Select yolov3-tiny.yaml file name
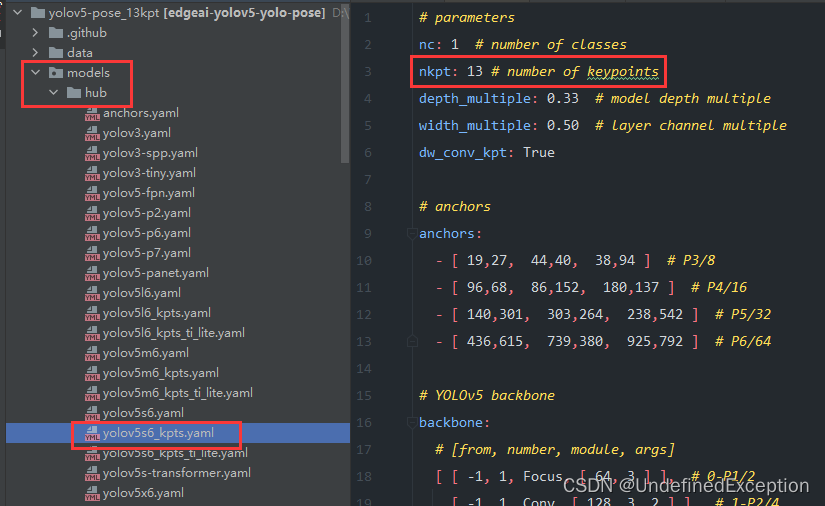 [x=149, y=173]
